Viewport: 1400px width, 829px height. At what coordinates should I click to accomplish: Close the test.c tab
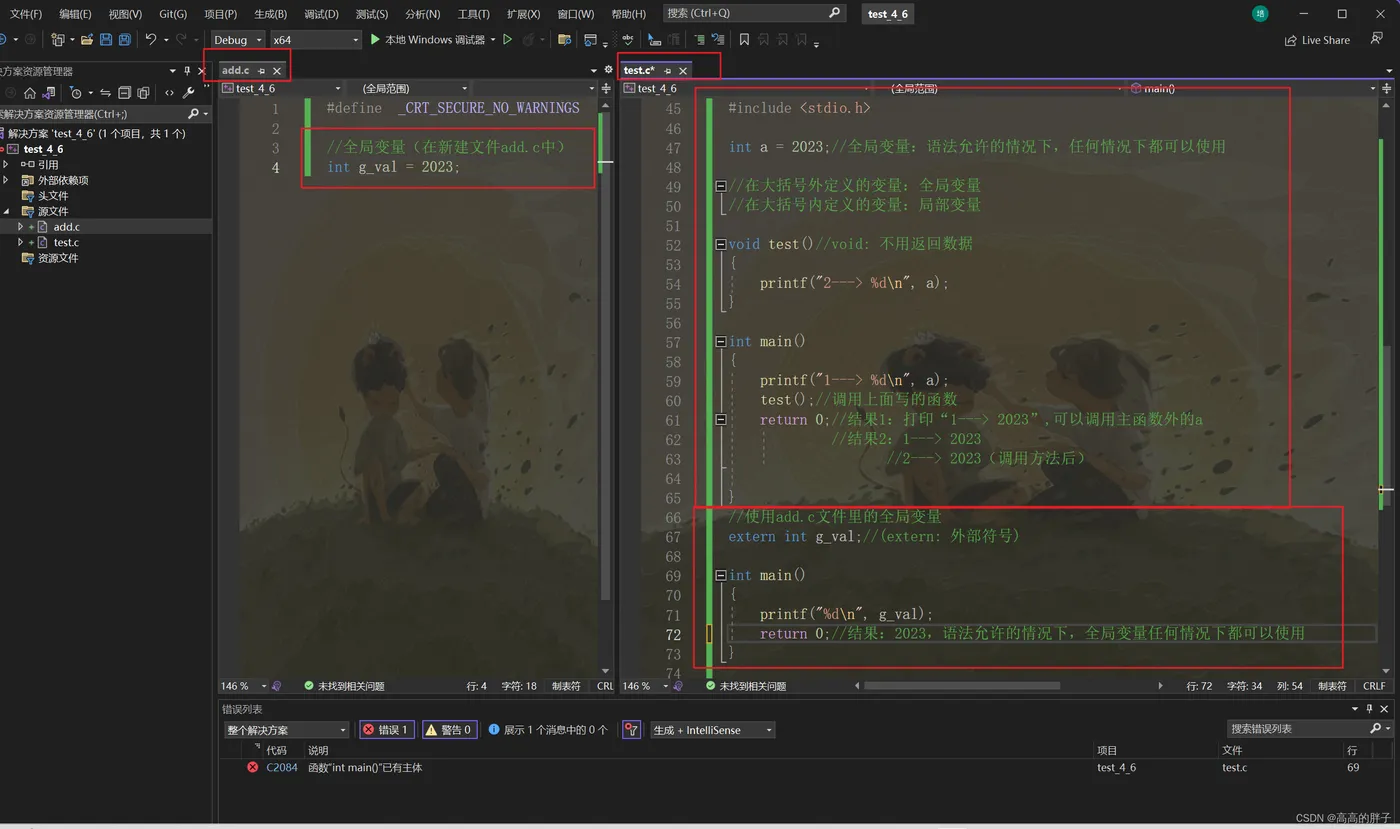pos(683,71)
